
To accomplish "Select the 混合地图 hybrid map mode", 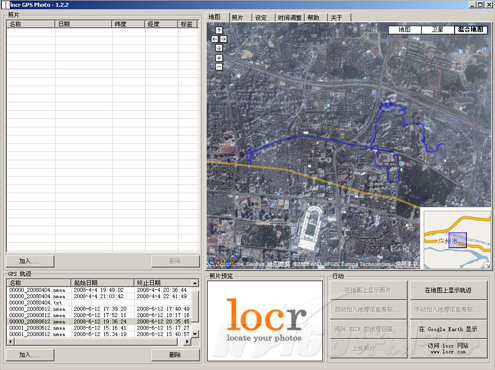I will (471, 30).
